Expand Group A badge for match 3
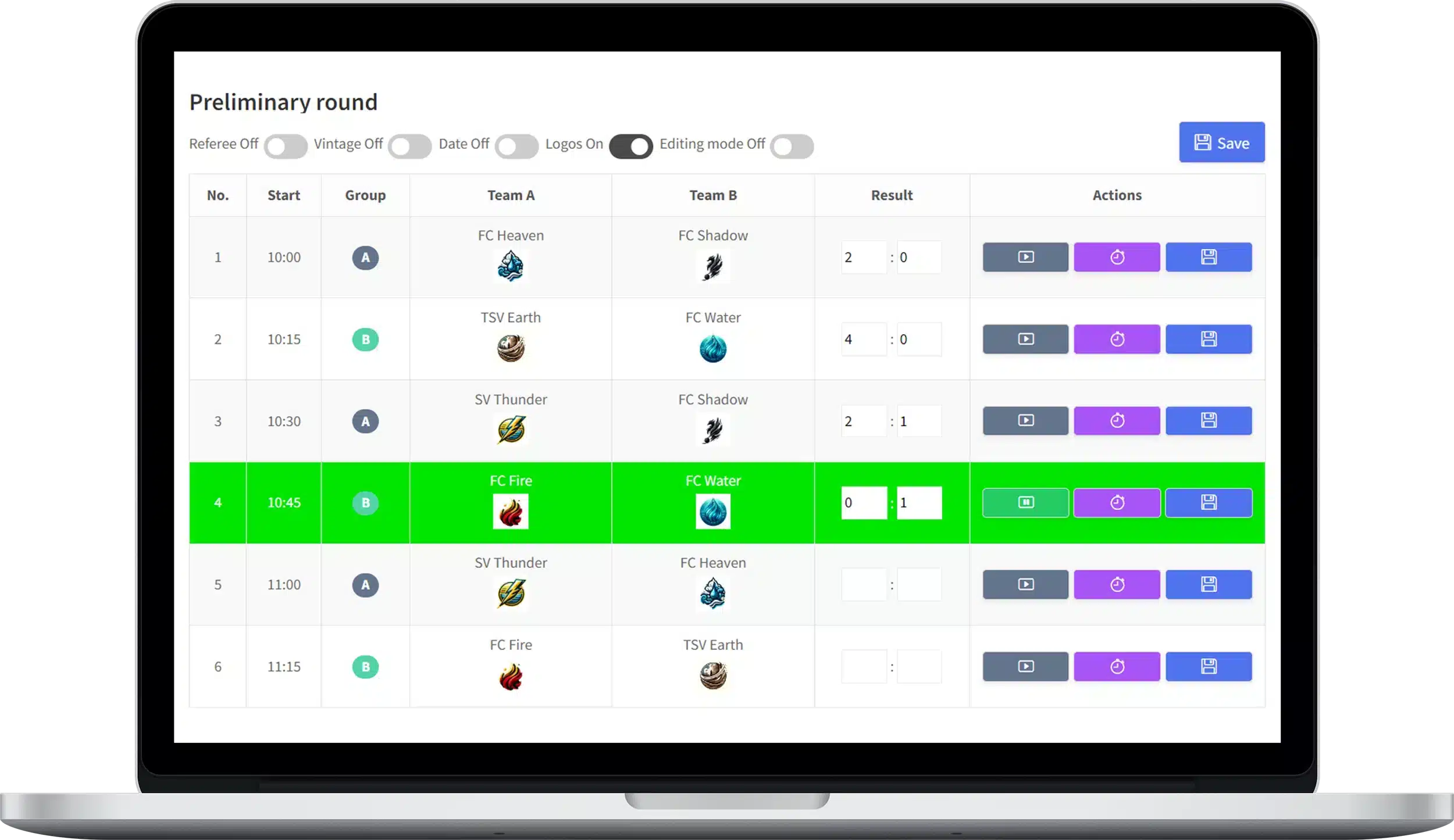Screen dimensions: 1454x840 coord(365,420)
